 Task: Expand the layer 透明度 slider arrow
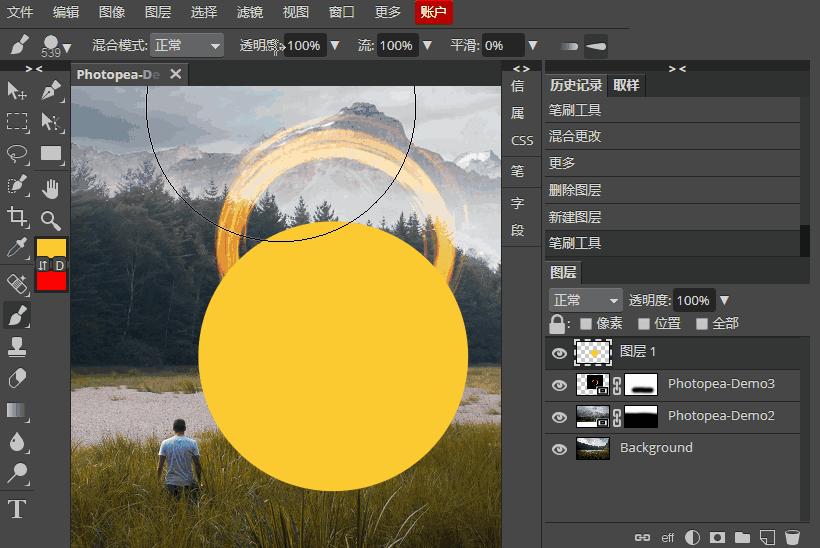click(x=725, y=300)
